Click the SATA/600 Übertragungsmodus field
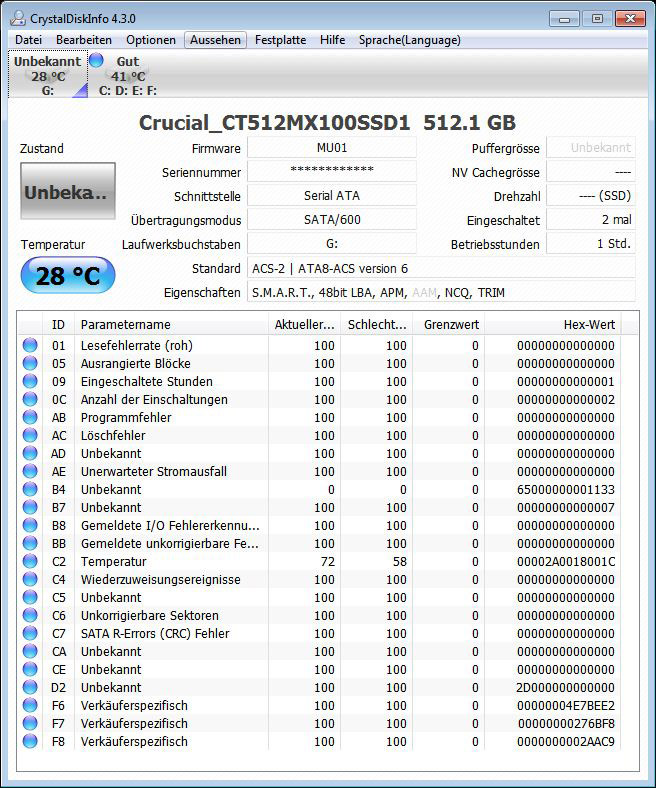This screenshot has height=788, width=656. 332,220
